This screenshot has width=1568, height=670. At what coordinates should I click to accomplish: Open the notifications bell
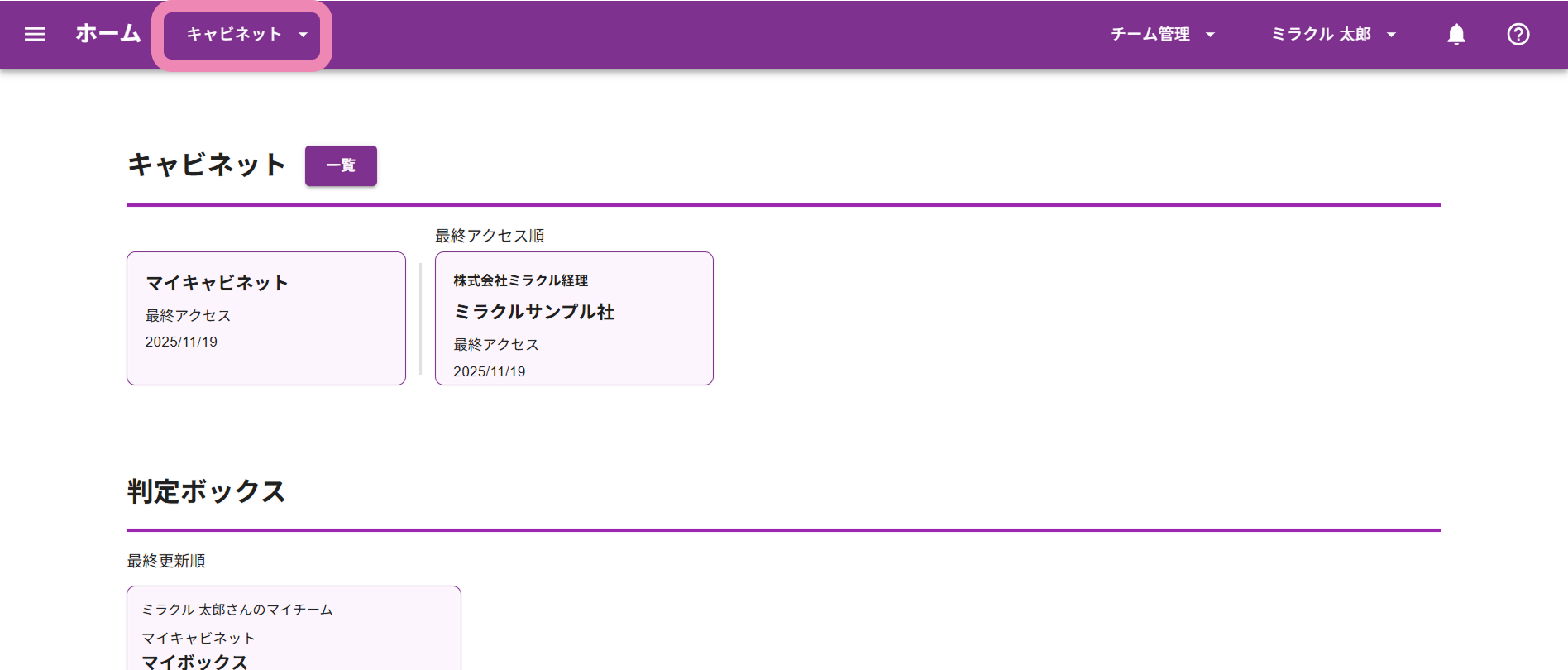pos(1456,34)
